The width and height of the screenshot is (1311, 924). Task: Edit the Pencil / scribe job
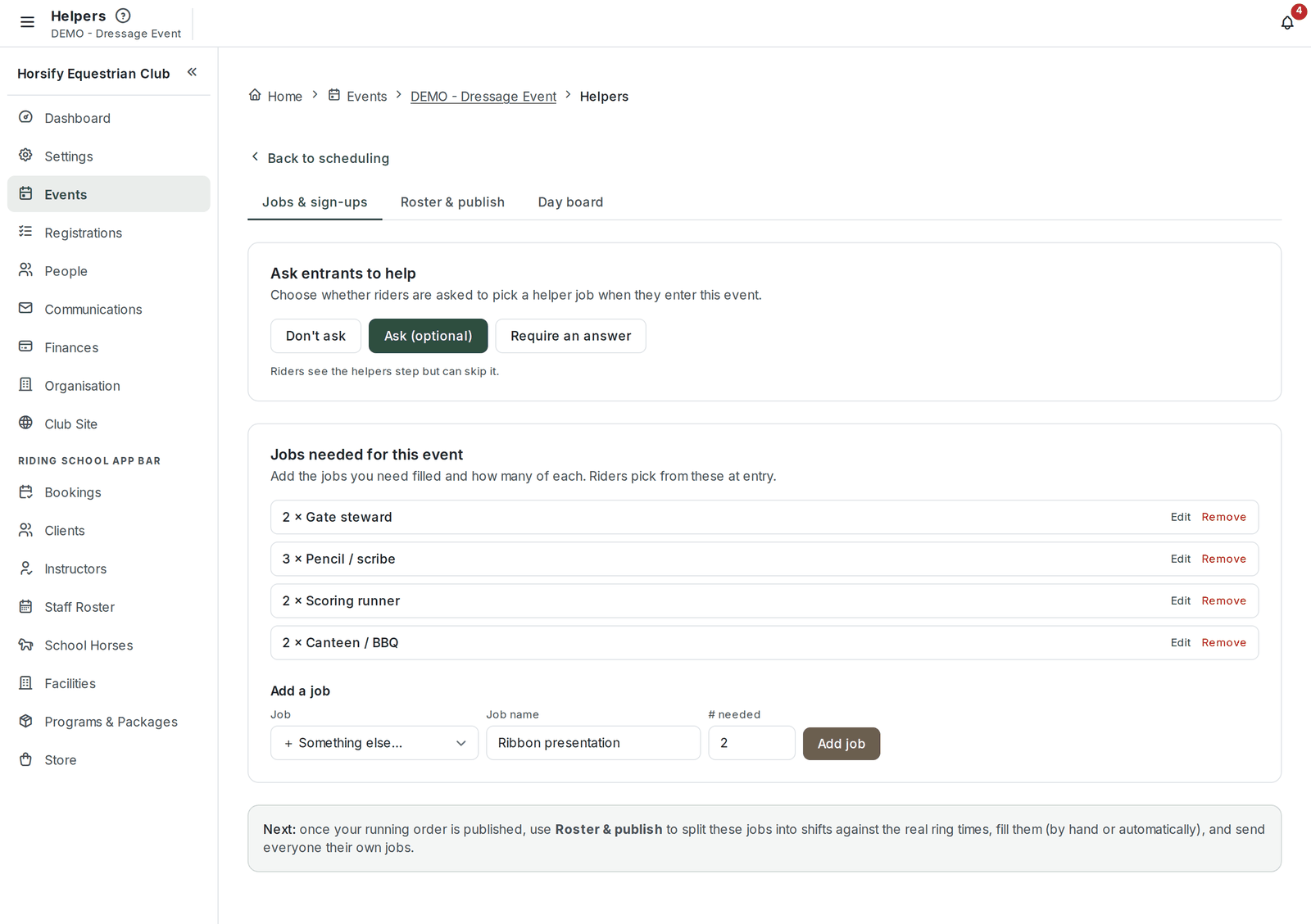point(1180,559)
